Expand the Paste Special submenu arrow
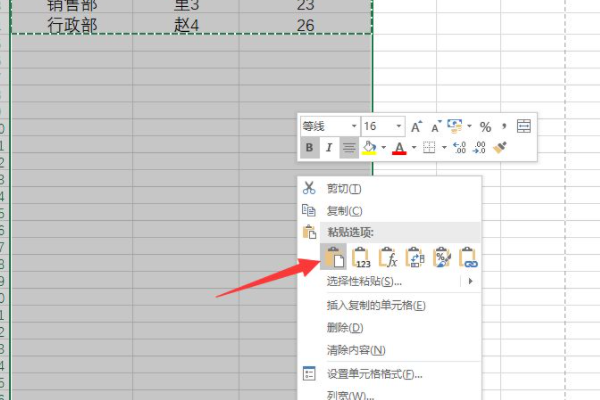 (471, 281)
